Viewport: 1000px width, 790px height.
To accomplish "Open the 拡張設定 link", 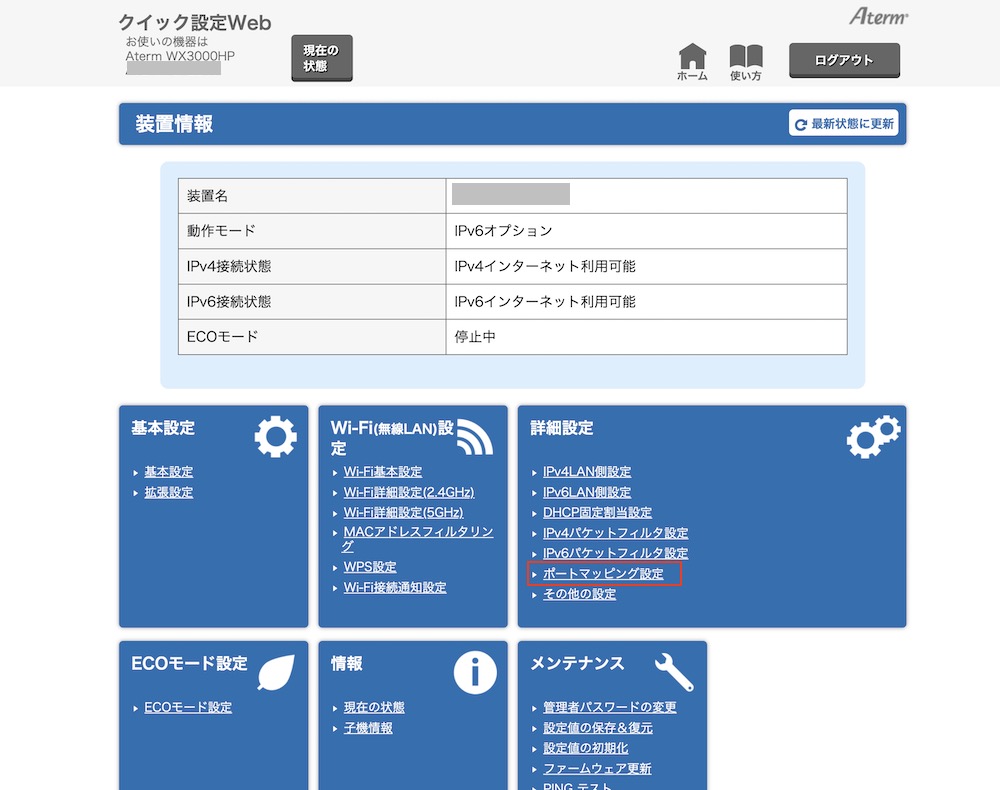I will (168, 492).
